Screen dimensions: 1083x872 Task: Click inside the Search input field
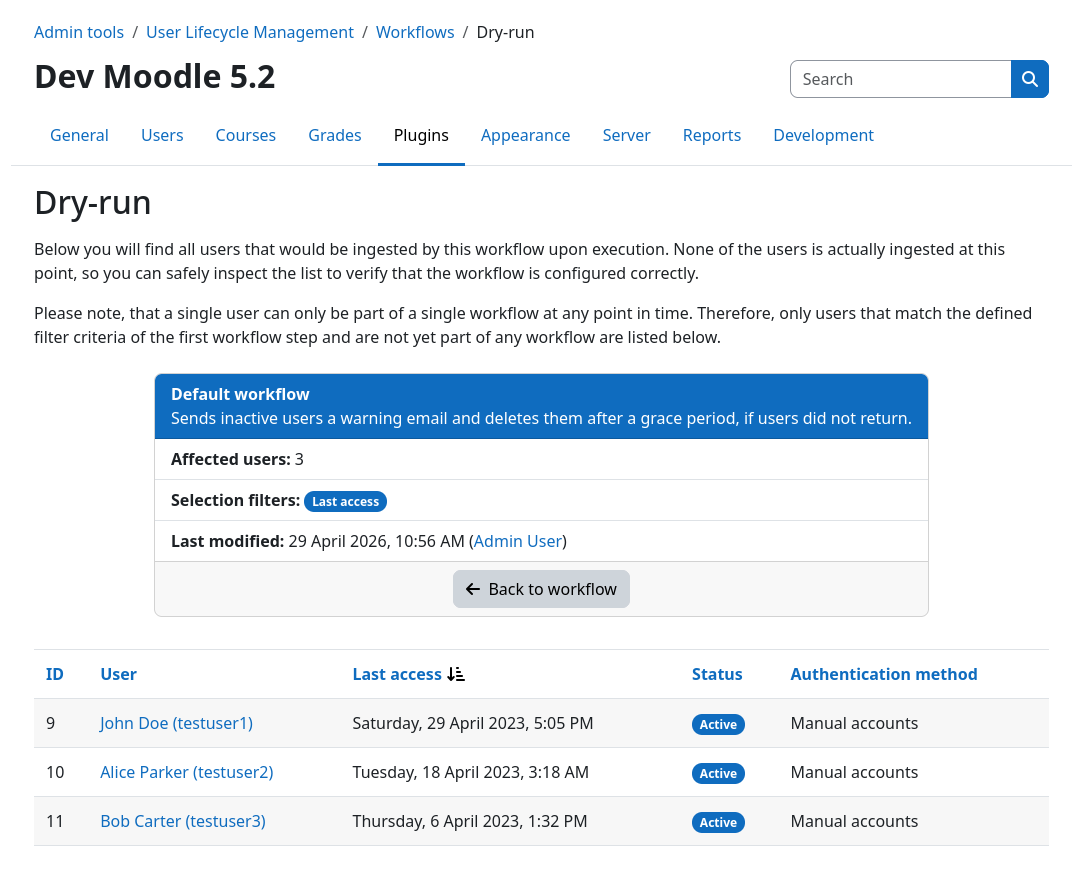900,78
